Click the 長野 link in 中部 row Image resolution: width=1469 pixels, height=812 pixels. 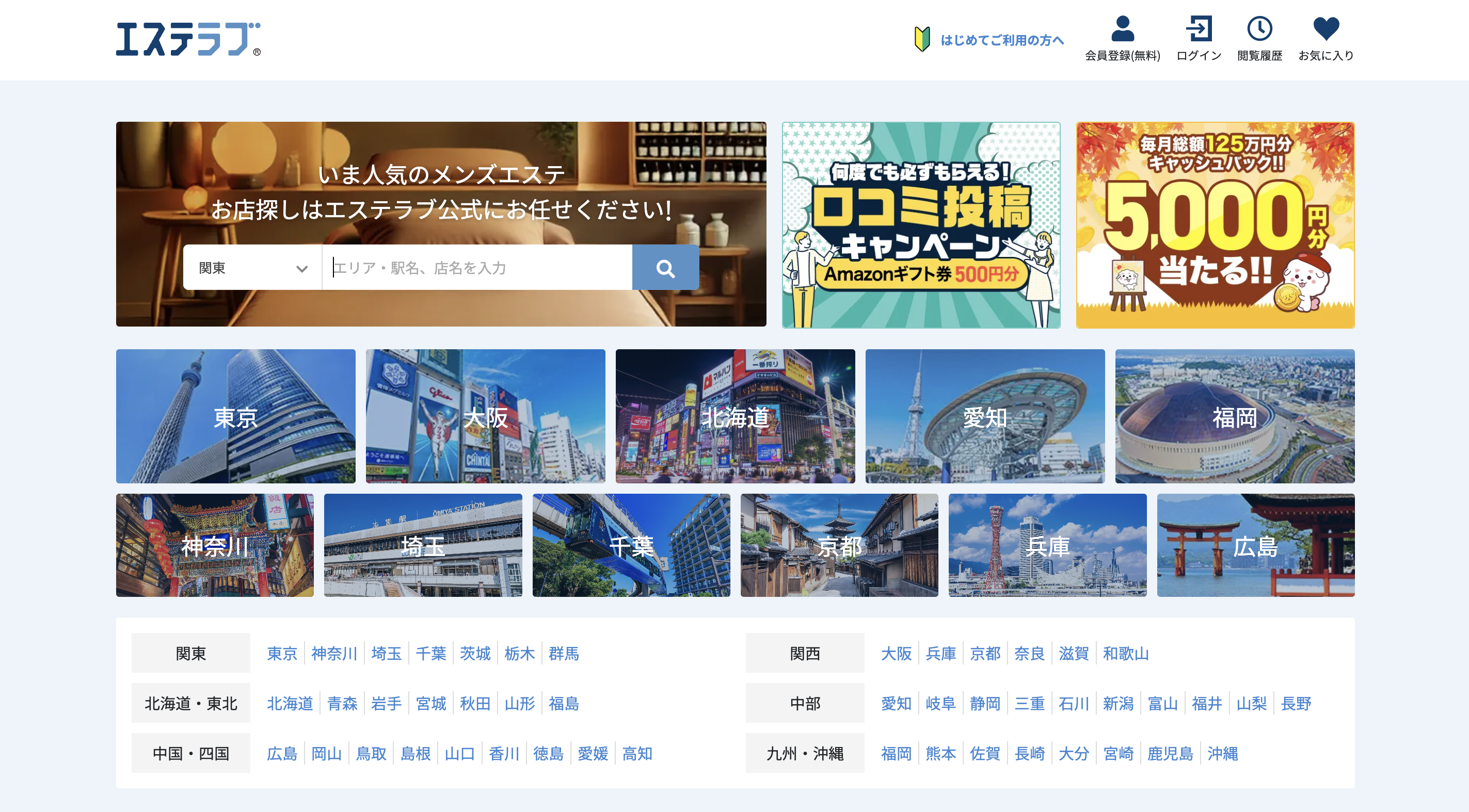point(1296,704)
